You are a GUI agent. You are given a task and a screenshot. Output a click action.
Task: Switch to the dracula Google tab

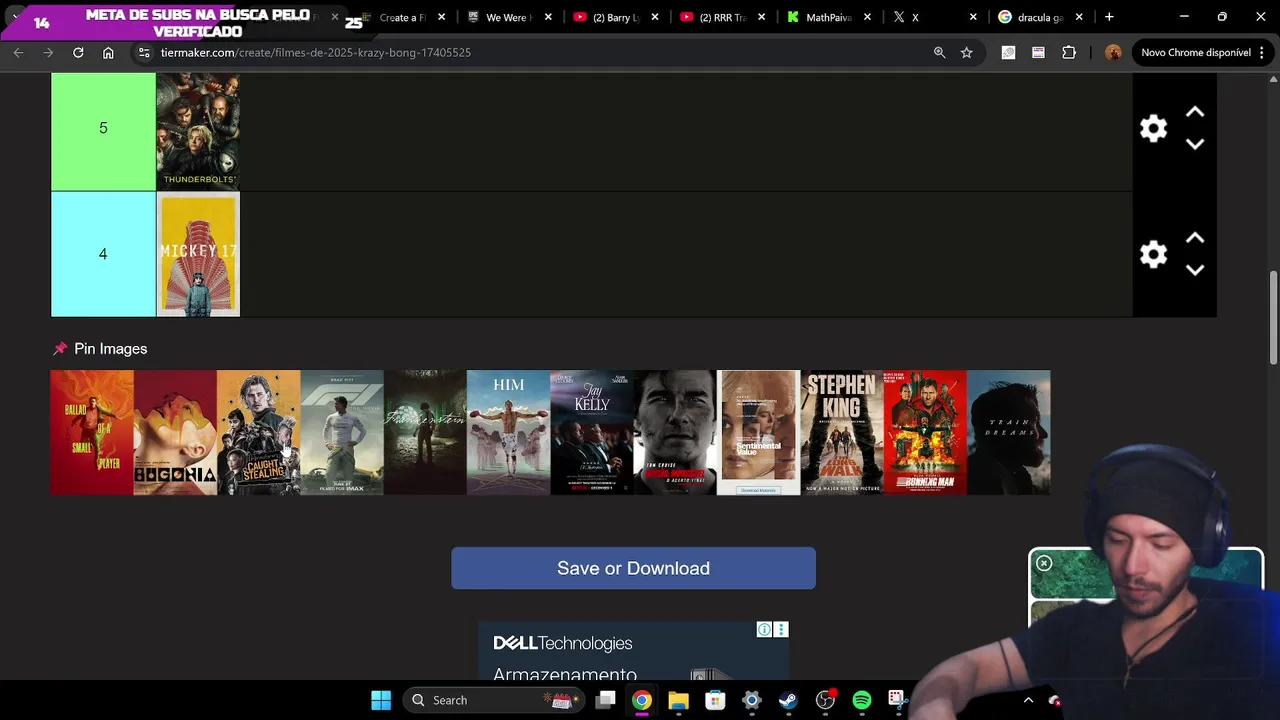pos(1038,17)
